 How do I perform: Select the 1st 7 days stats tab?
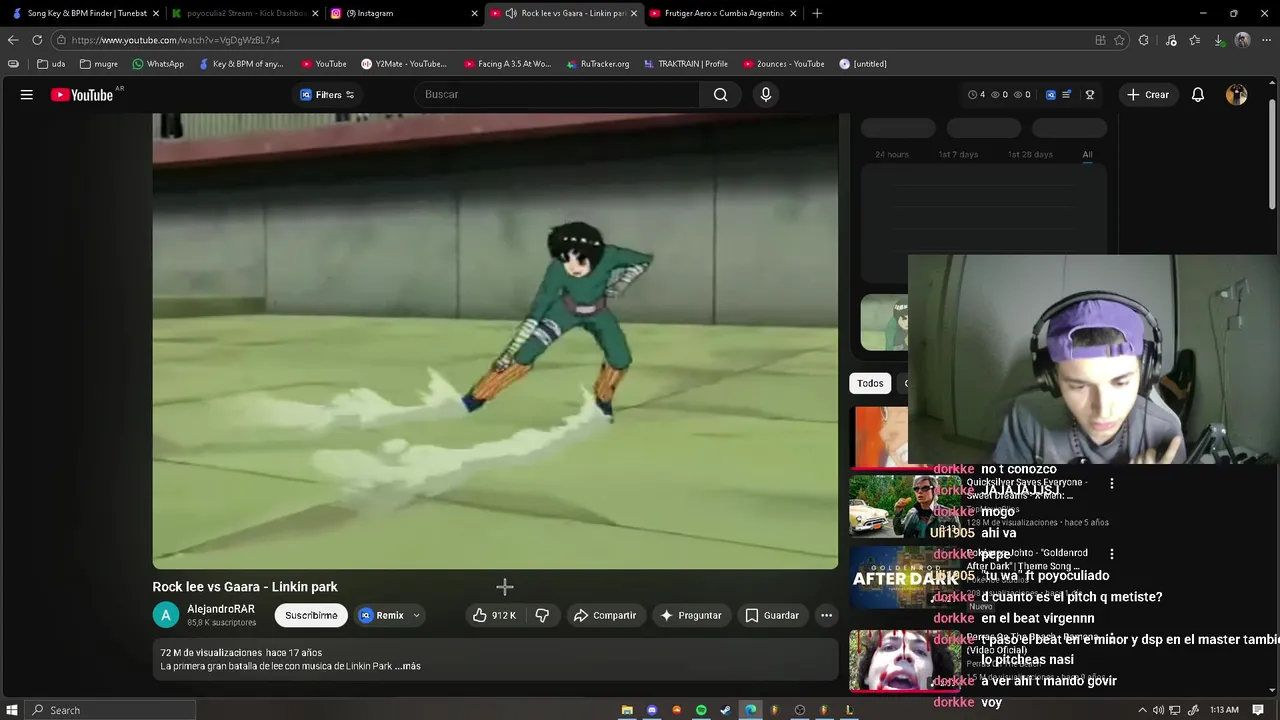point(958,154)
